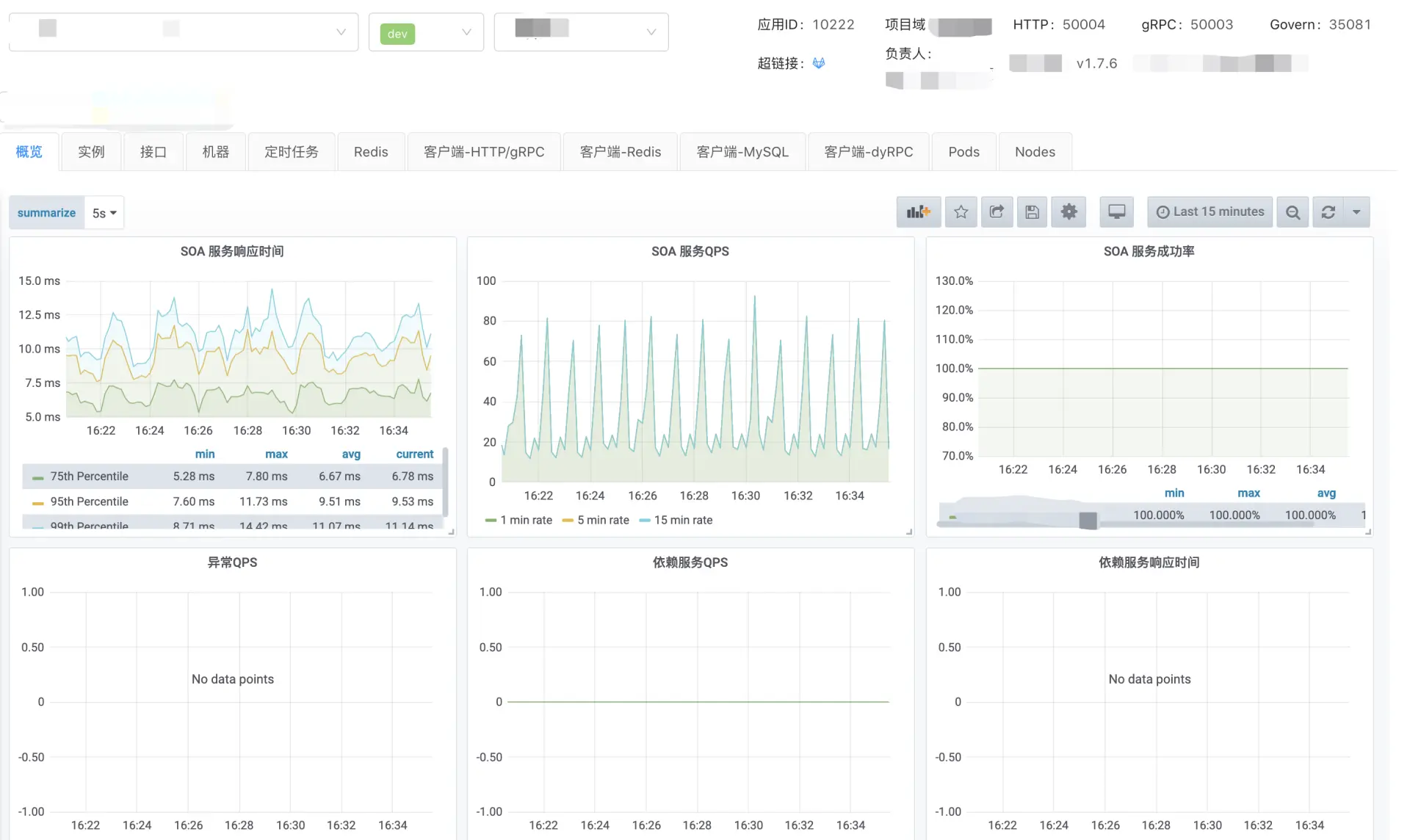
Task: Toggle the 1 min rate series
Action: 525,520
